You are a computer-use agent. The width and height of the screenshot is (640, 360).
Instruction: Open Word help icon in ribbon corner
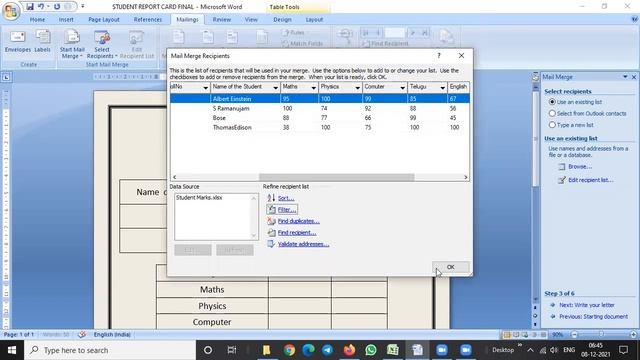(635, 19)
